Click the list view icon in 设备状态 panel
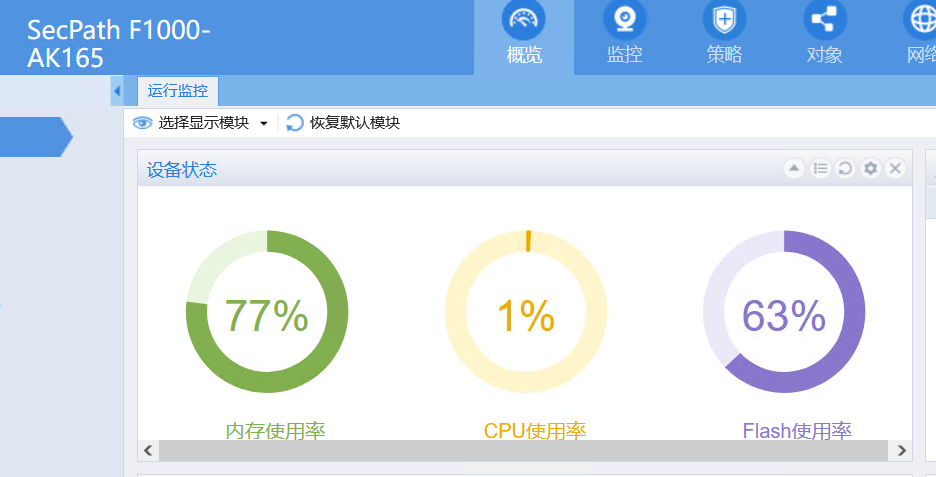Viewport: 936px width, 477px height. click(820, 169)
